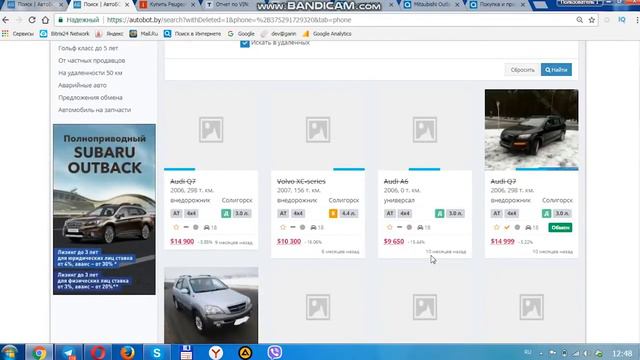Click the blue Найти search button
Image resolution: width=640 pixels, height=360 pixels.
coord(556,70)
